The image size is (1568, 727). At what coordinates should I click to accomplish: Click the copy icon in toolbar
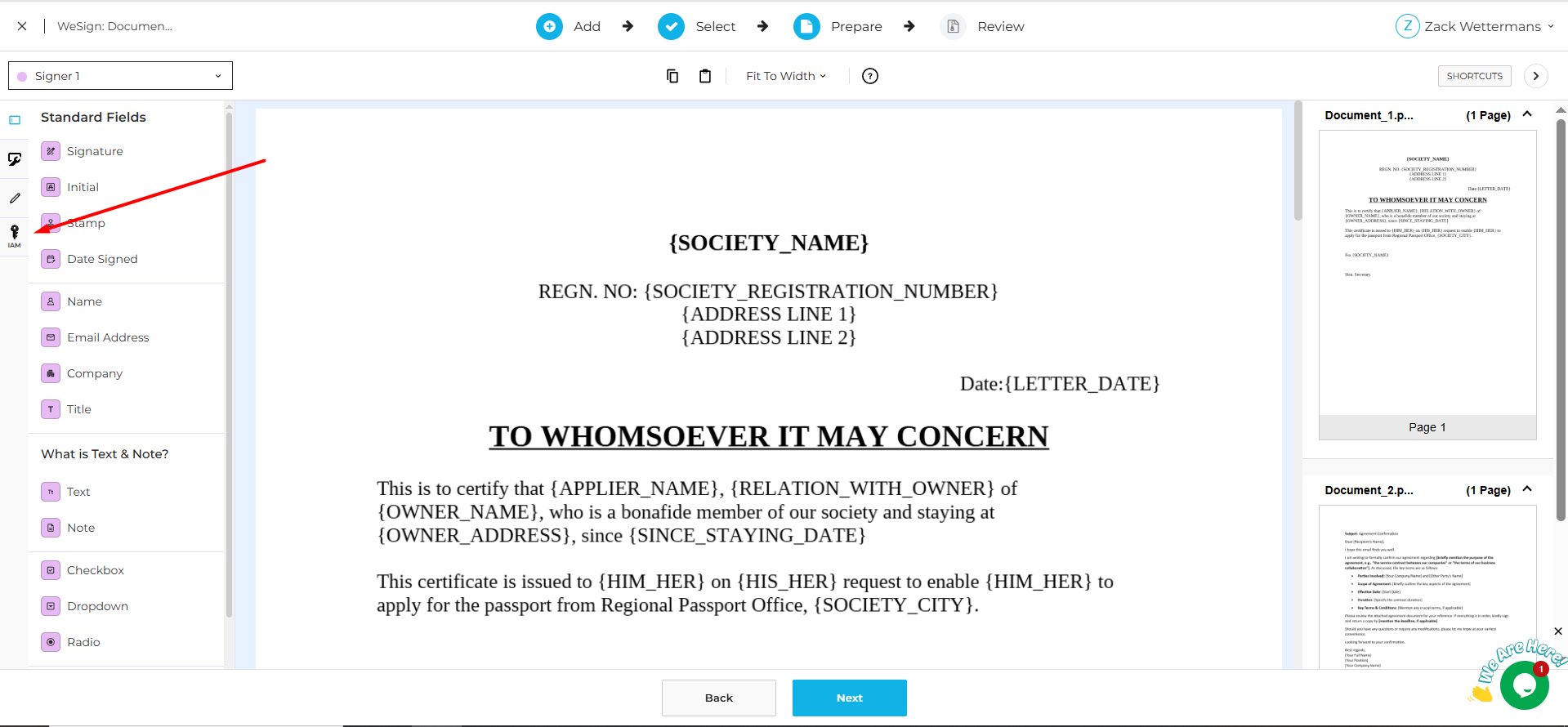pos(672,76)
